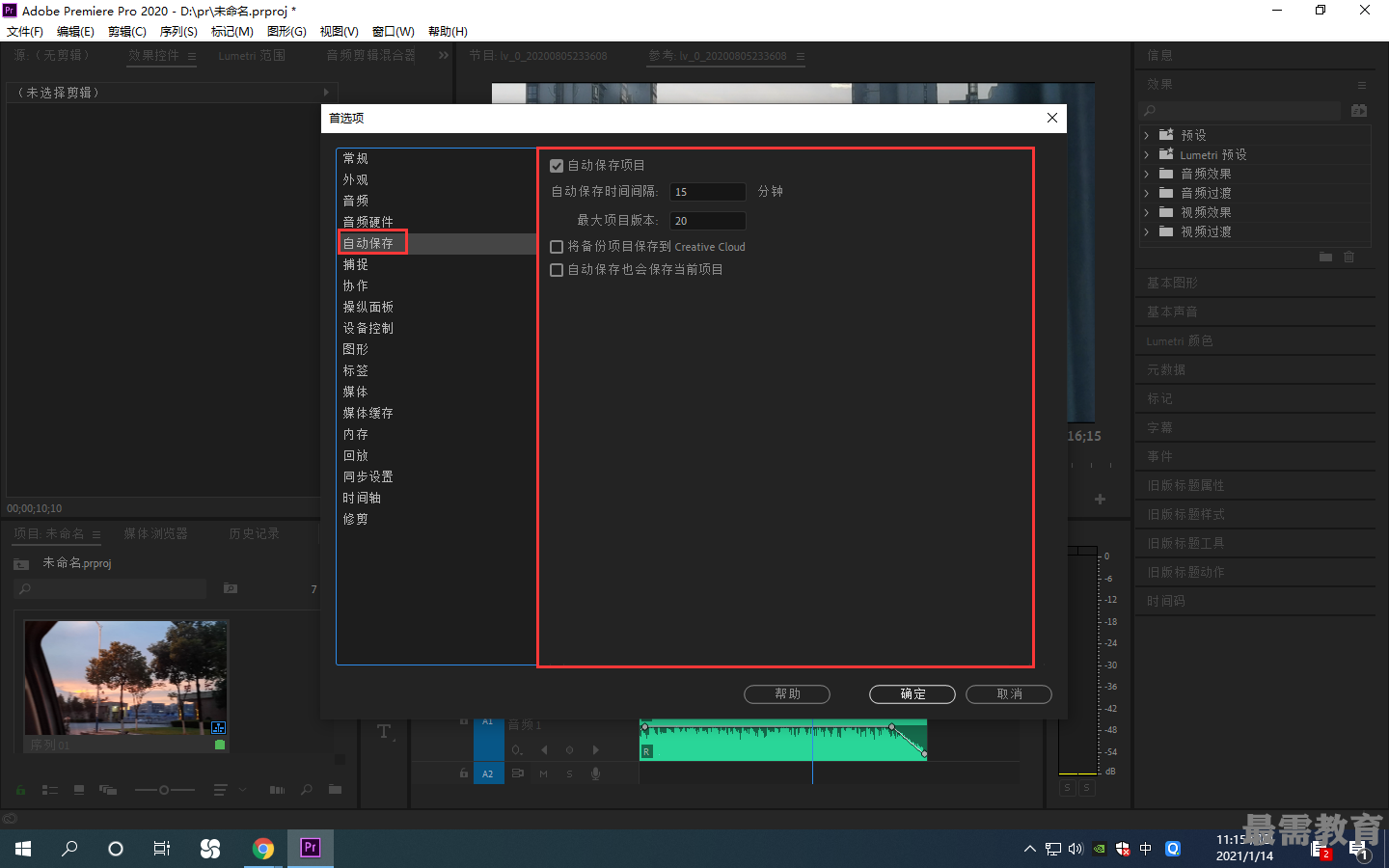The width and height of the screenshot is (1389, 868).
Task: Click the trash delete icon in Effects panel
Action: [1349, 257]
